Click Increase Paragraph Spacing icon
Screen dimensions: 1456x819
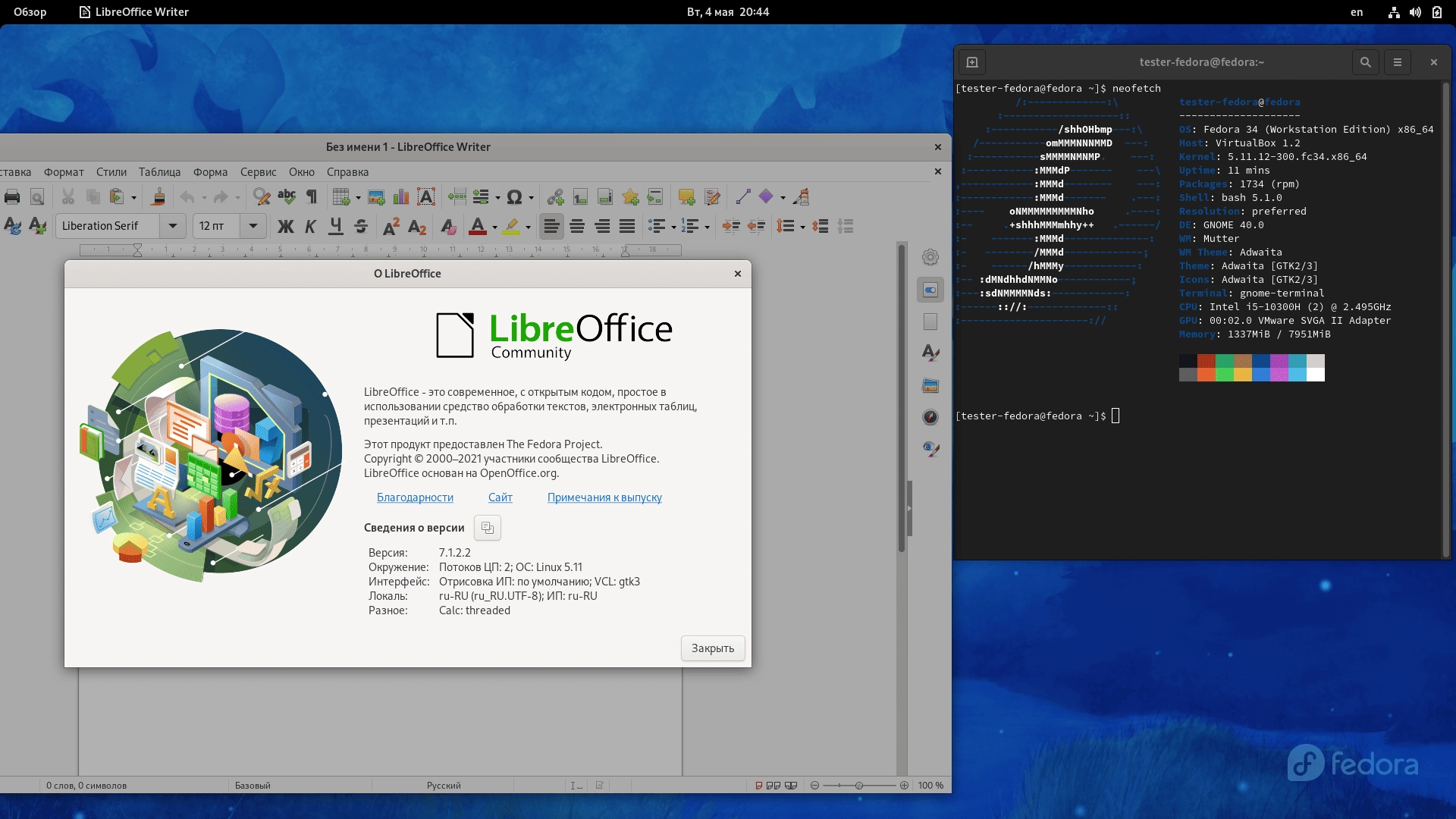click(820, 226)
